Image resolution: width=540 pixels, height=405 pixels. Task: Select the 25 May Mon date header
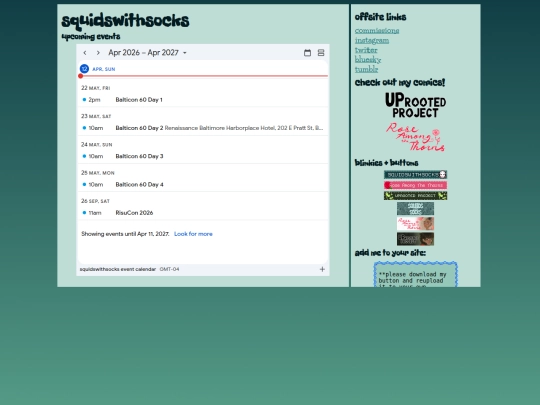click(x=98, y=173)
